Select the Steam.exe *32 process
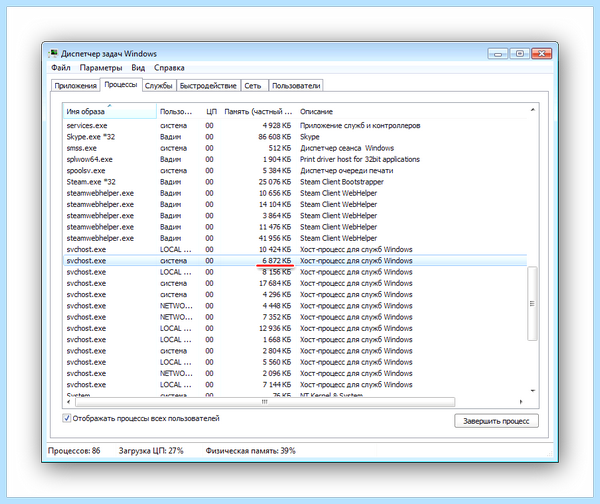The height and width of the screenshot is (504, 600). (x=295, y=182)
